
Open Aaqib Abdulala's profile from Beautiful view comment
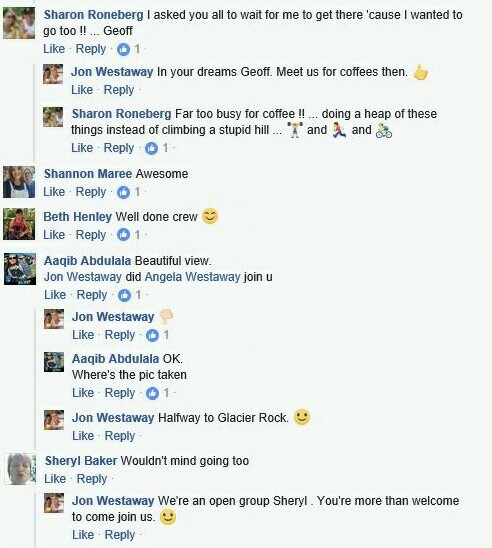click(87, 261)
